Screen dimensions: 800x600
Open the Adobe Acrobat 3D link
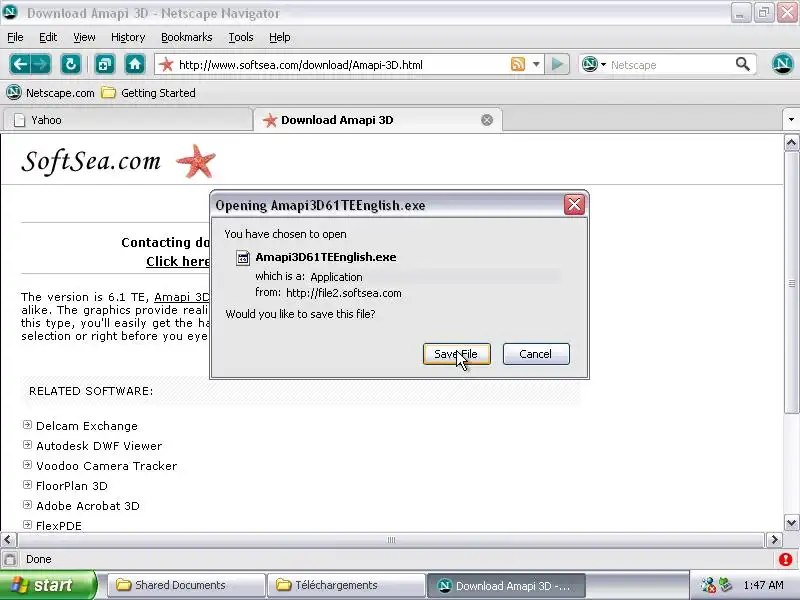88,506
